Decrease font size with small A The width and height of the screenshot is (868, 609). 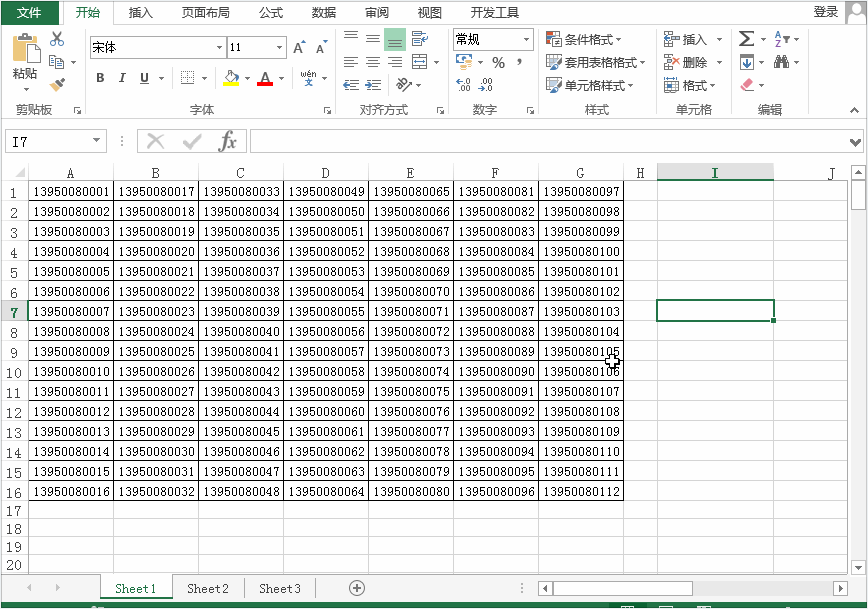(x=321, y=48)
